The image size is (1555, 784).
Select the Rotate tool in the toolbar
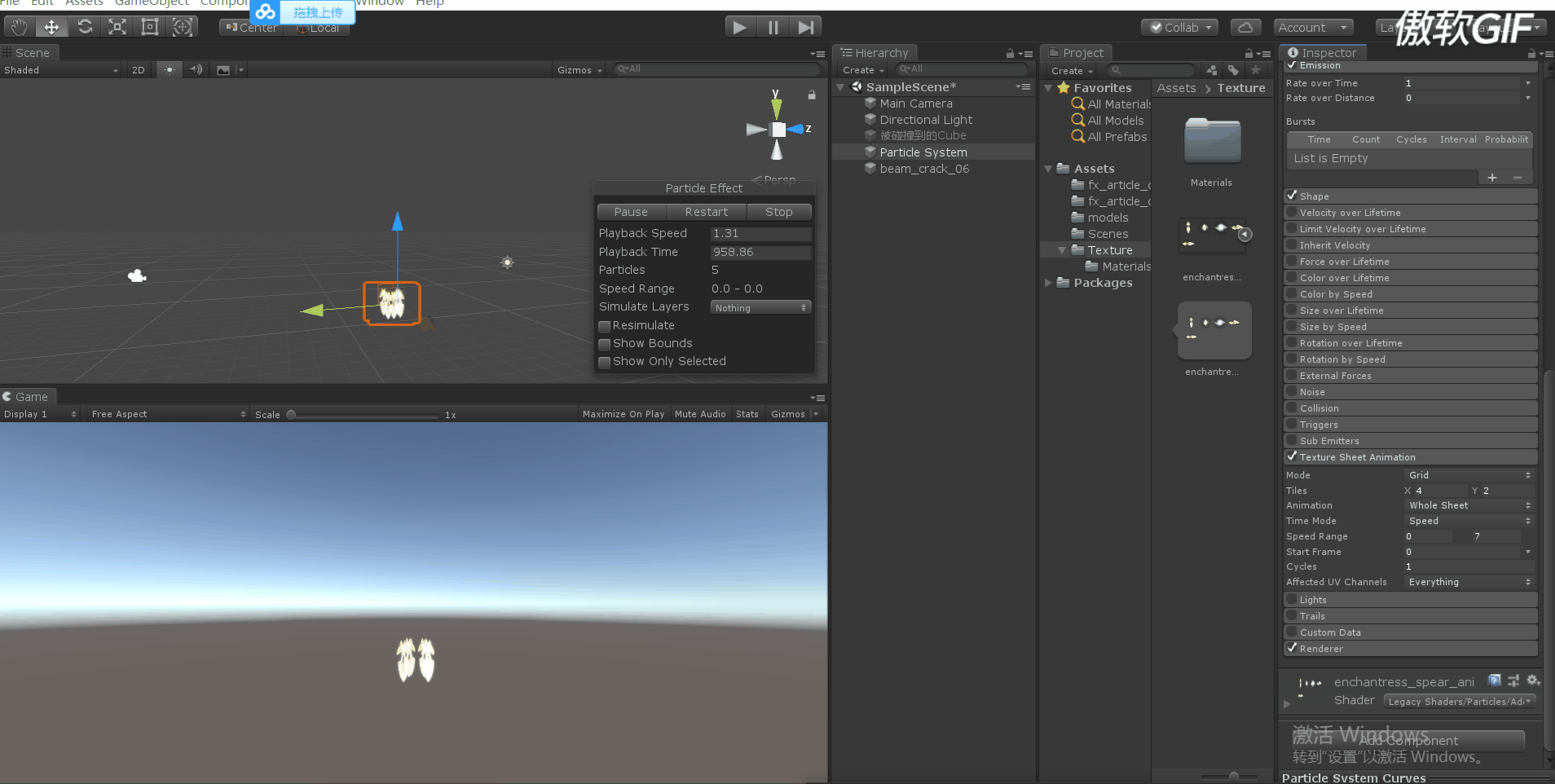click(x=85, y=27)
